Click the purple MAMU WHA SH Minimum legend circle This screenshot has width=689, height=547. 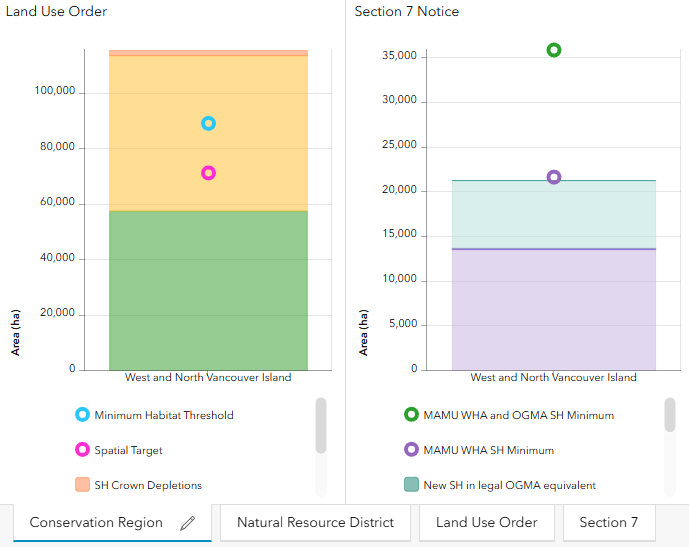coord(411,450)
